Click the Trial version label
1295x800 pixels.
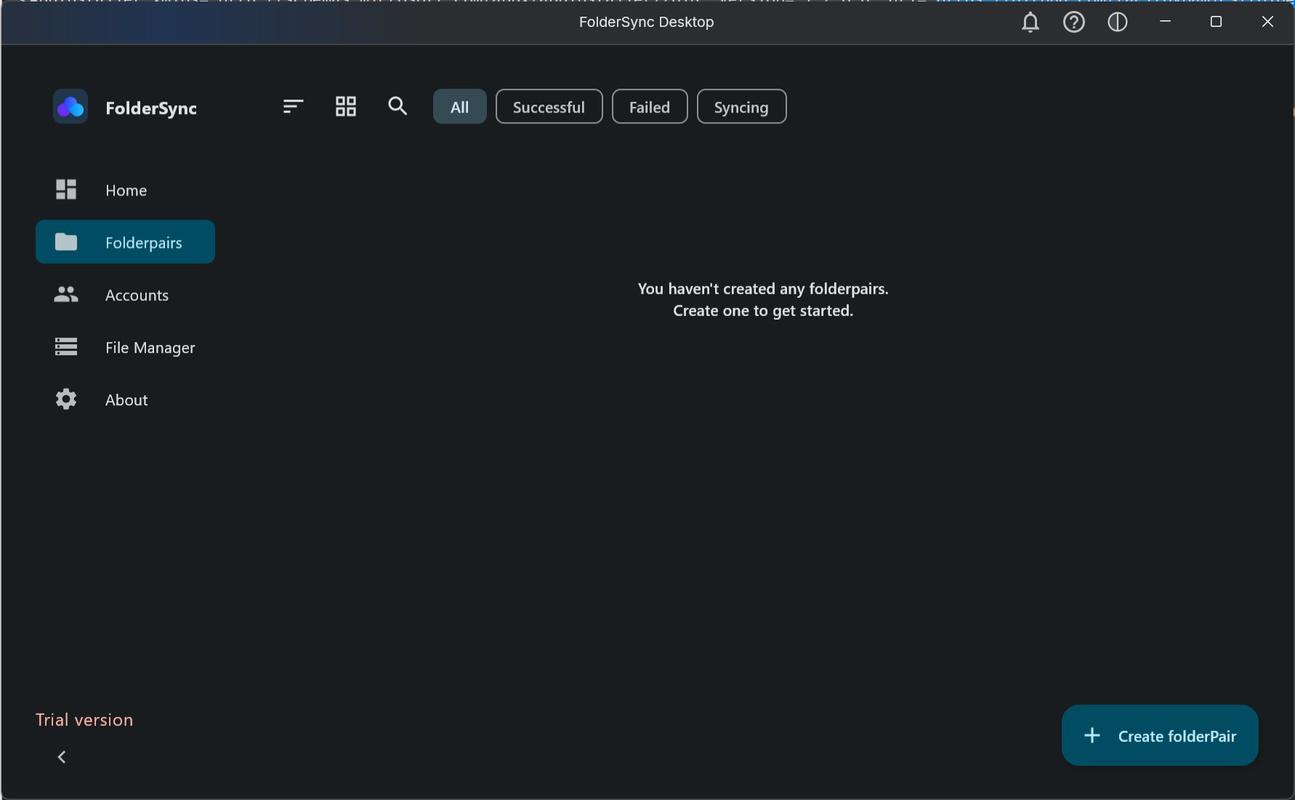(84, 720)
